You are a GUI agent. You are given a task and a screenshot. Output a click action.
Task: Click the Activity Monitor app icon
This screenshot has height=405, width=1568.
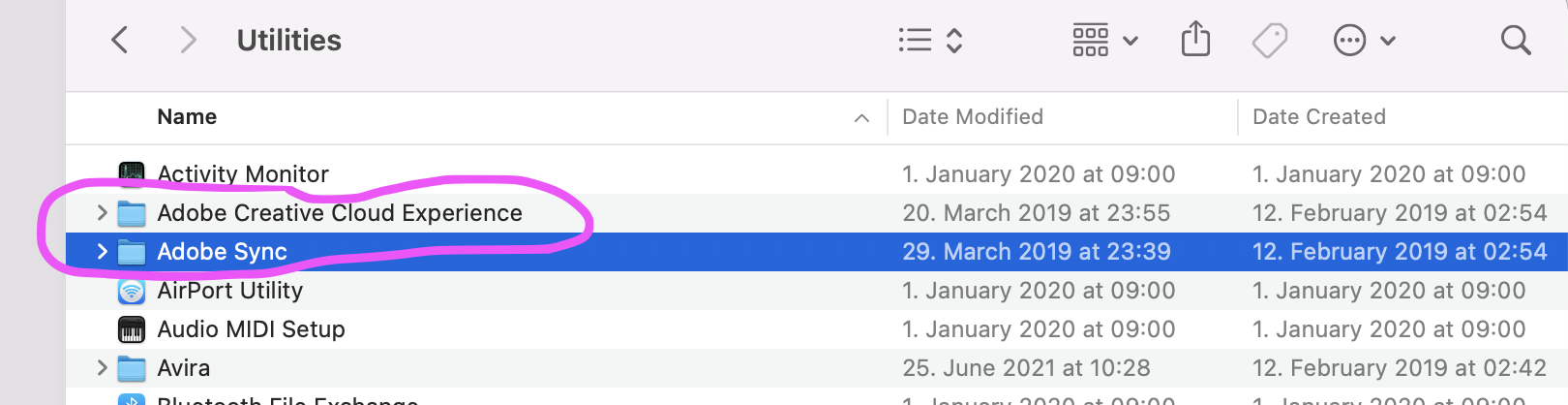(x=132, y=174)
